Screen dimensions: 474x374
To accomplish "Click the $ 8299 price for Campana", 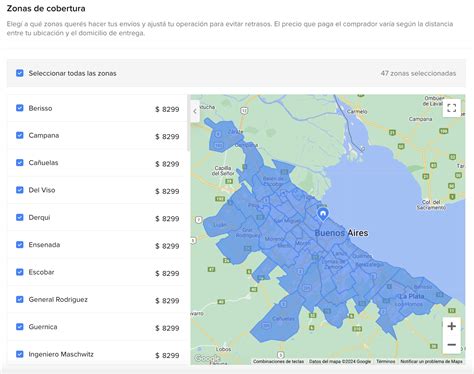I will coord(167,137).
